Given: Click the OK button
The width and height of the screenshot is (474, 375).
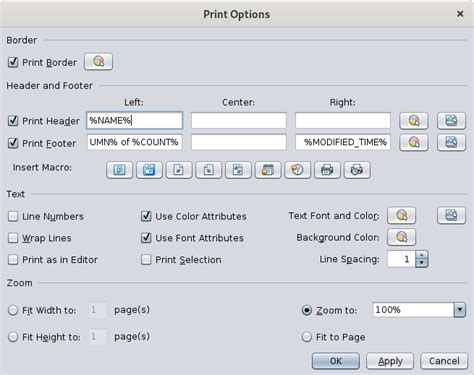Looking at the screenshot, I should [x=336, y=361].
